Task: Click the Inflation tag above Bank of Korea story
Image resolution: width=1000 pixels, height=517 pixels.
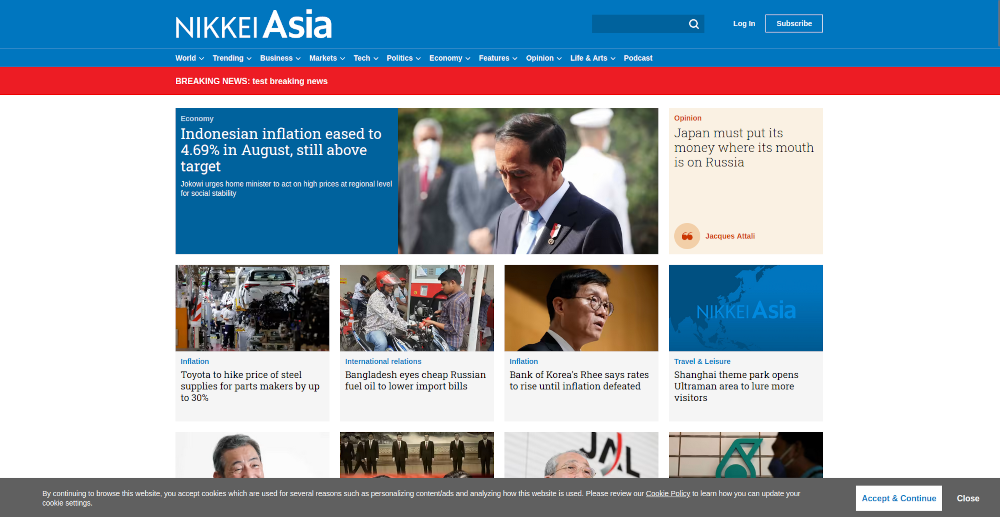Action: (524, 361)
